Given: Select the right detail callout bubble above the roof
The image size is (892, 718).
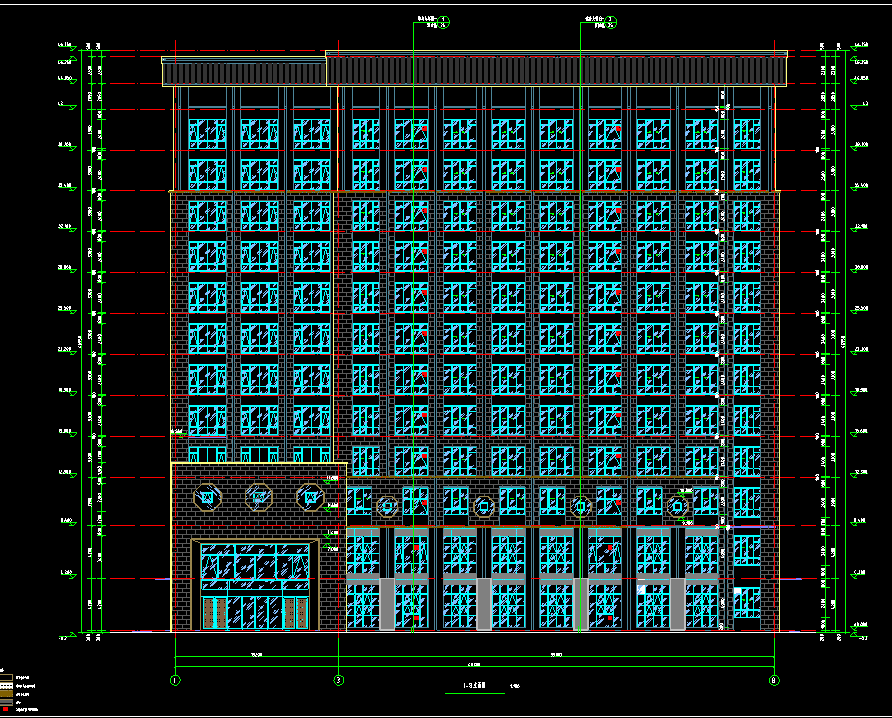Looking at the screenshot, I should [612, 22].
